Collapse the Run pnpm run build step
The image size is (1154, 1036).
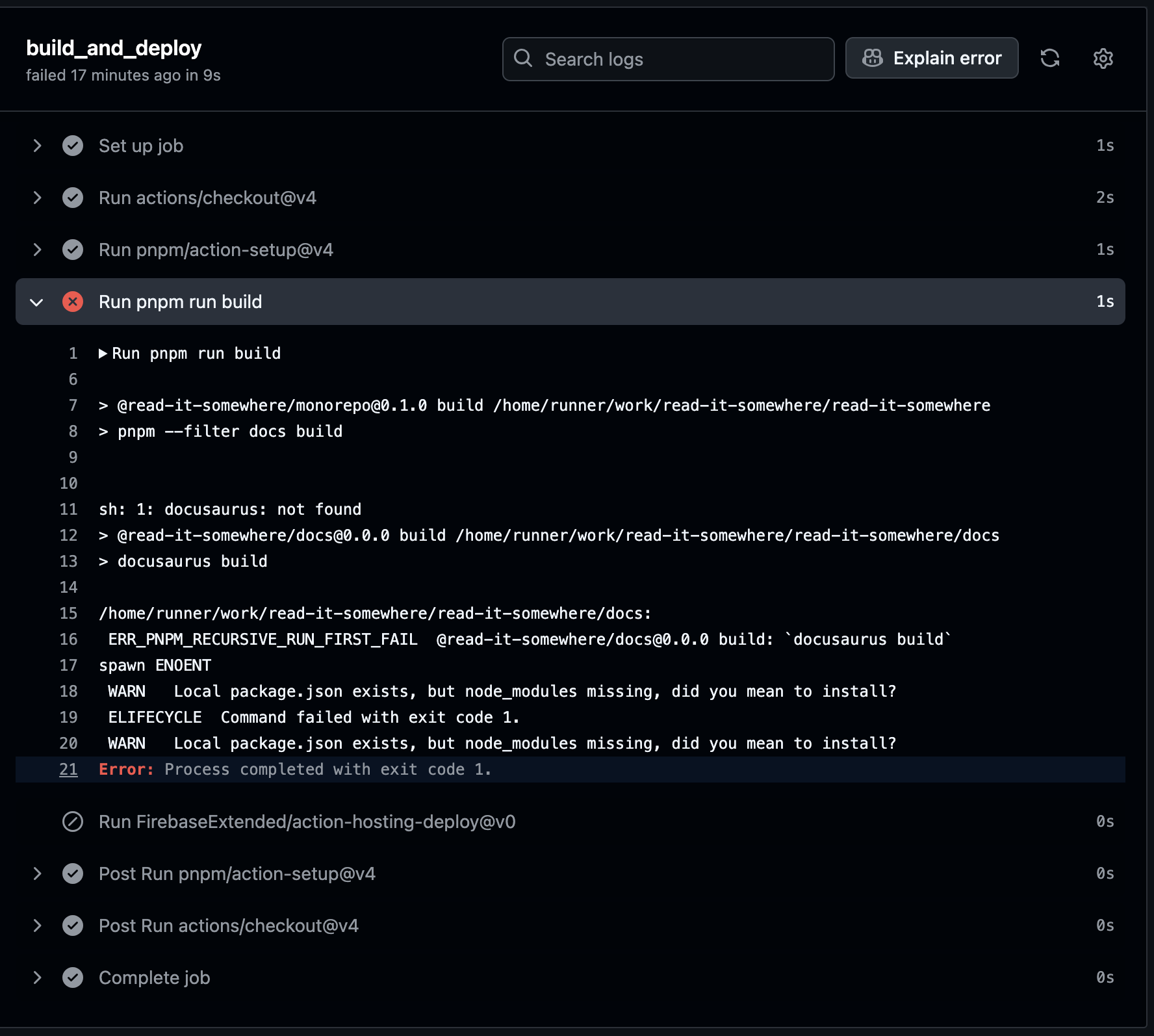(x=37, y=302)
